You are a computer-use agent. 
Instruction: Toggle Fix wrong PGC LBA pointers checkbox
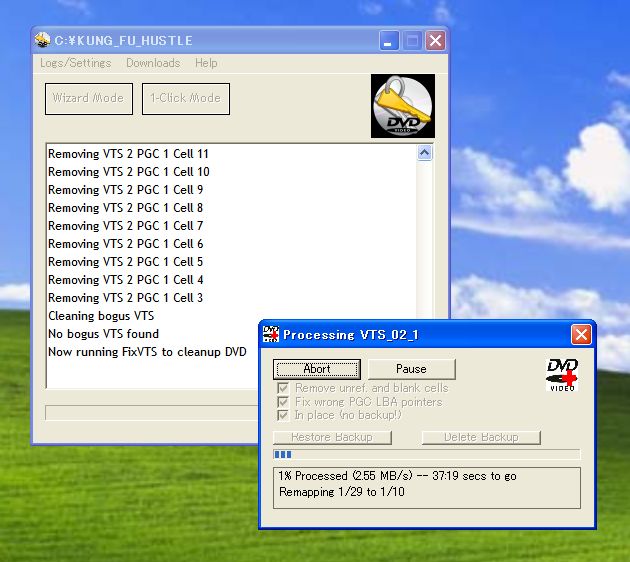(x=283, y=402)
